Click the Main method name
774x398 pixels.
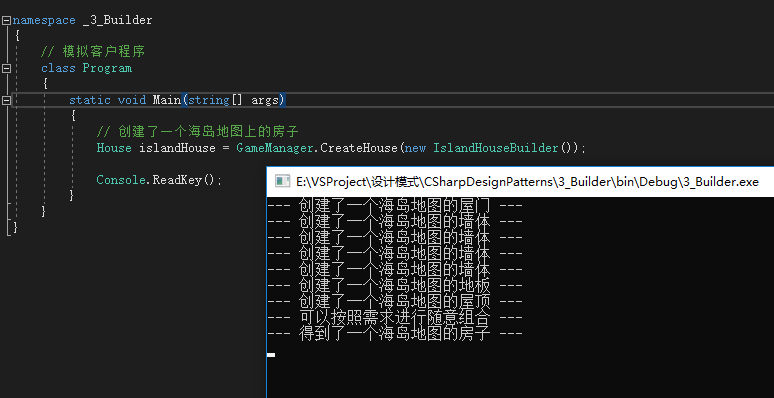click(x=167, y=100)
